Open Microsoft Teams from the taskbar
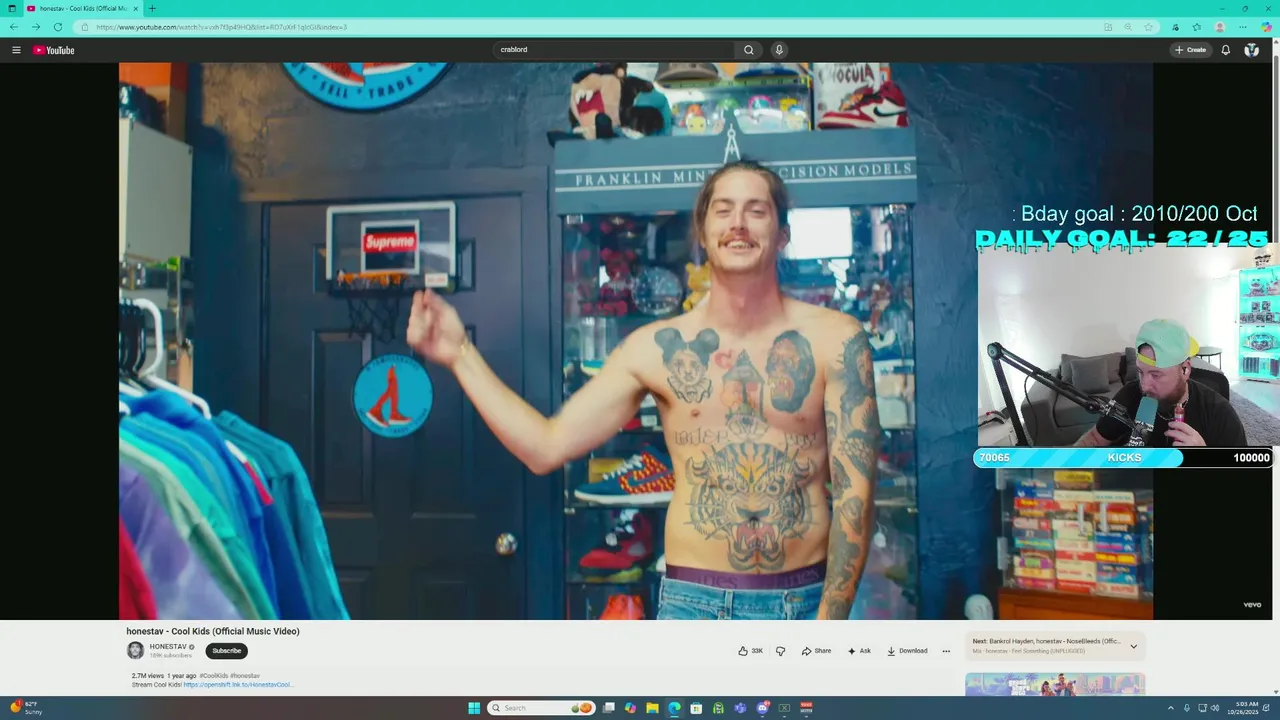This screenshot has width=1280, height=720. (740, 708)
